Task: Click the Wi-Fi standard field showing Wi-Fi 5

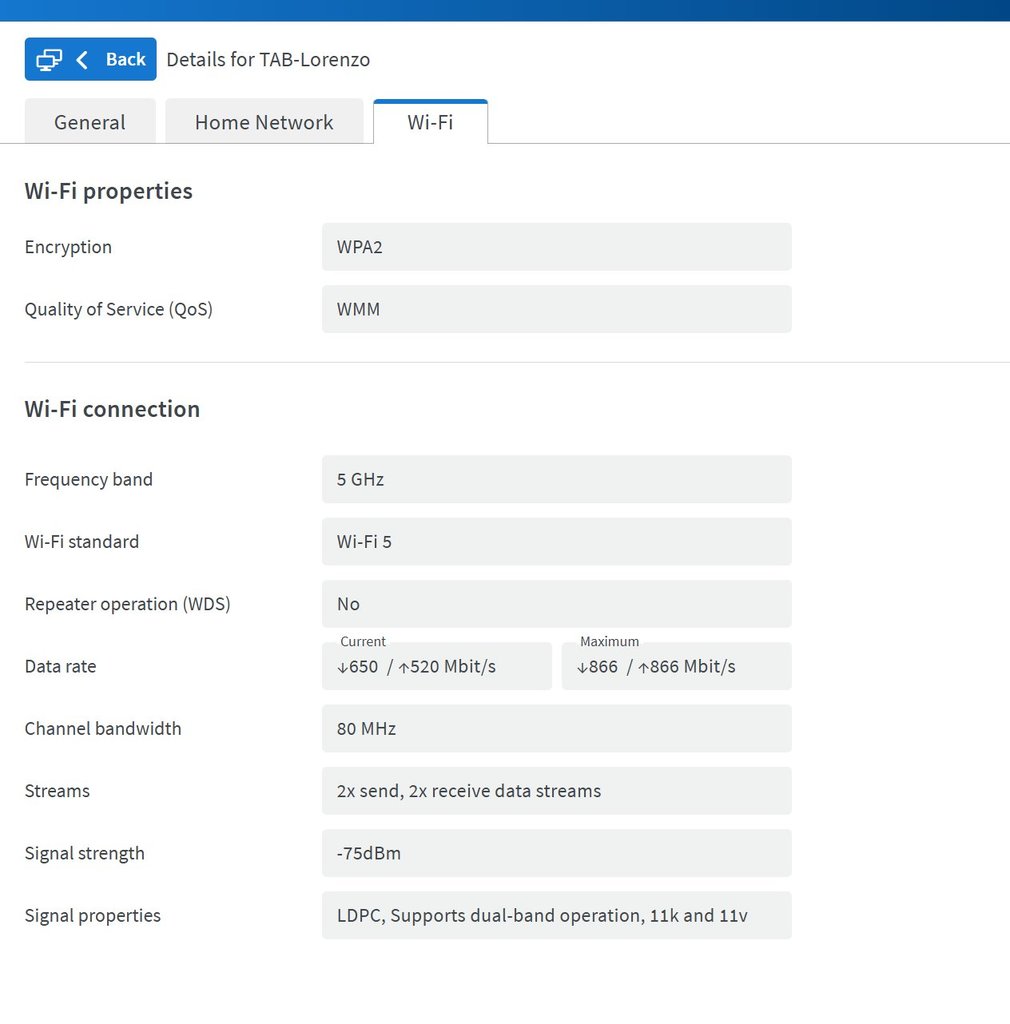Action: pos(557,541)
